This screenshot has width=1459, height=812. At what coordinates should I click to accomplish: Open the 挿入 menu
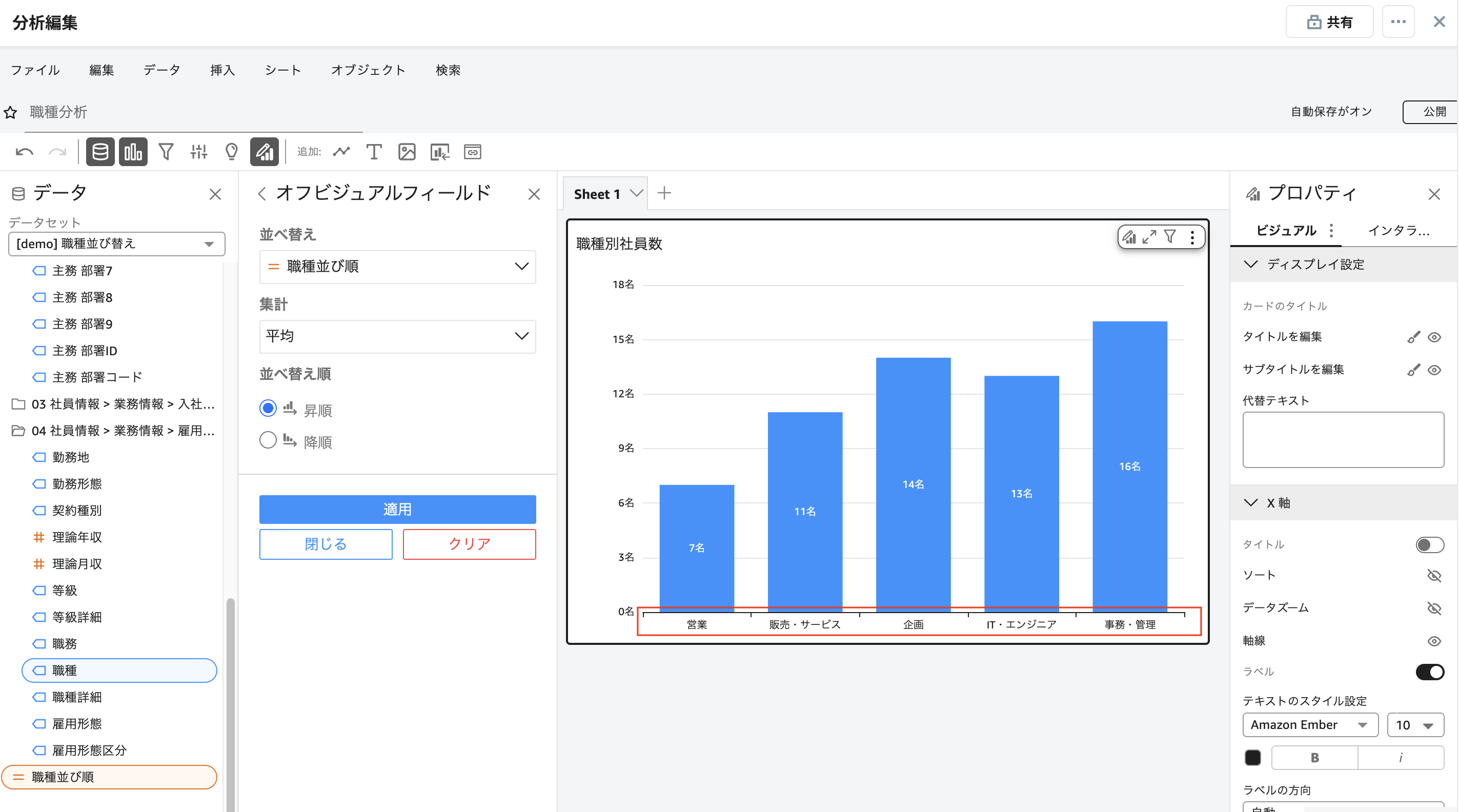click(x=222, y=70)
